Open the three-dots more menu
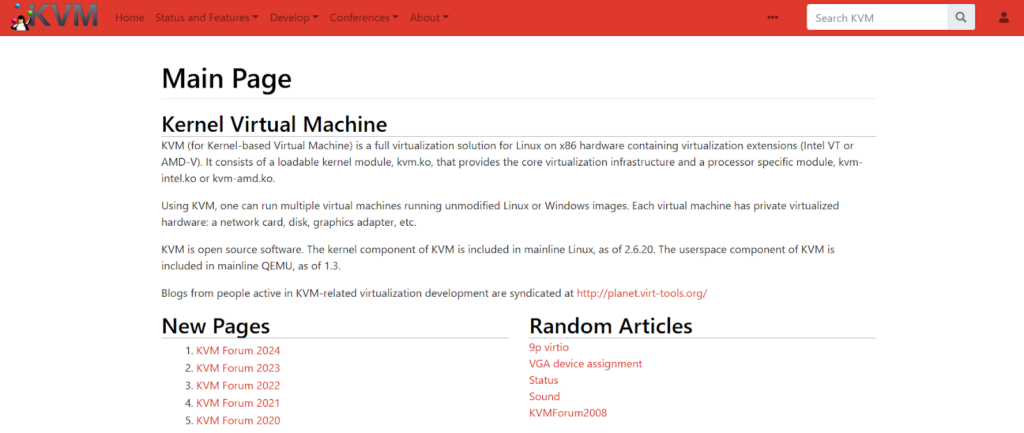 tap(773, 18)
